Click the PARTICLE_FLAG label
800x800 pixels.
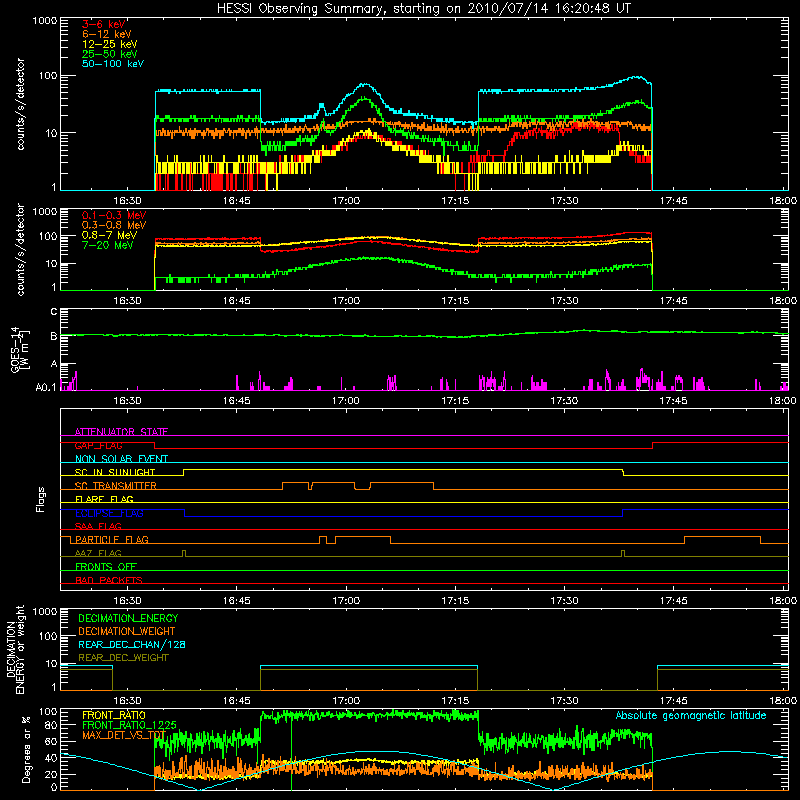pos(112,540)
